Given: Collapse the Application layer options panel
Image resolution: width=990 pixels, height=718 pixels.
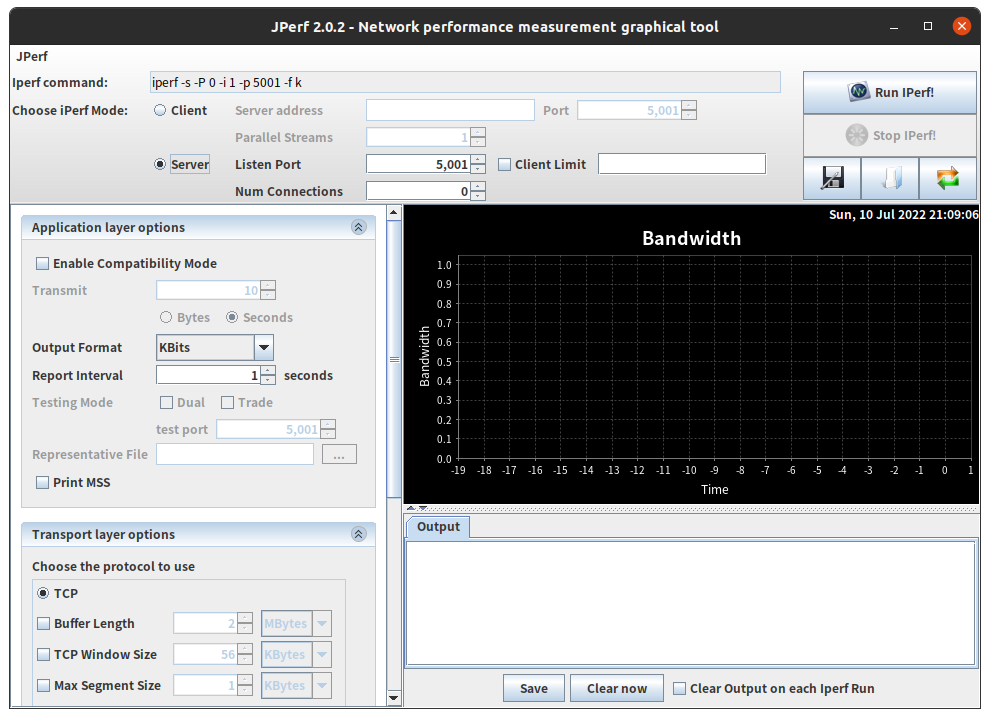Looking at the screenshot, I should coord(359,227).
